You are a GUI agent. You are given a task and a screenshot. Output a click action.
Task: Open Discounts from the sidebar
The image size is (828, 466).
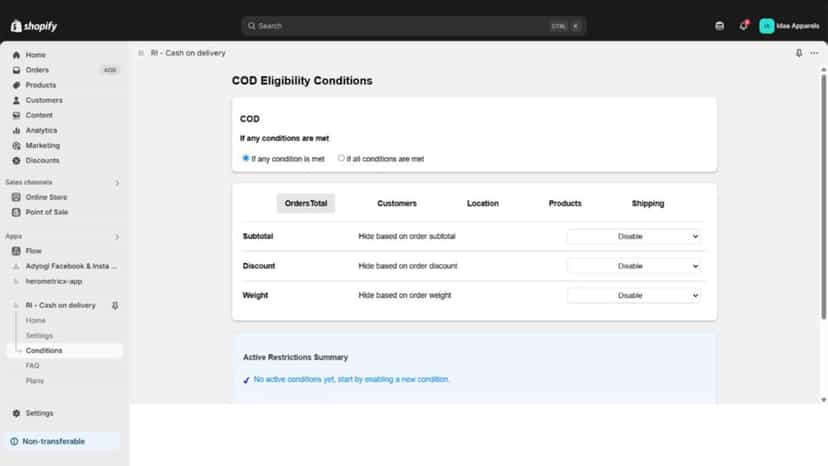(x=42, y=161)
